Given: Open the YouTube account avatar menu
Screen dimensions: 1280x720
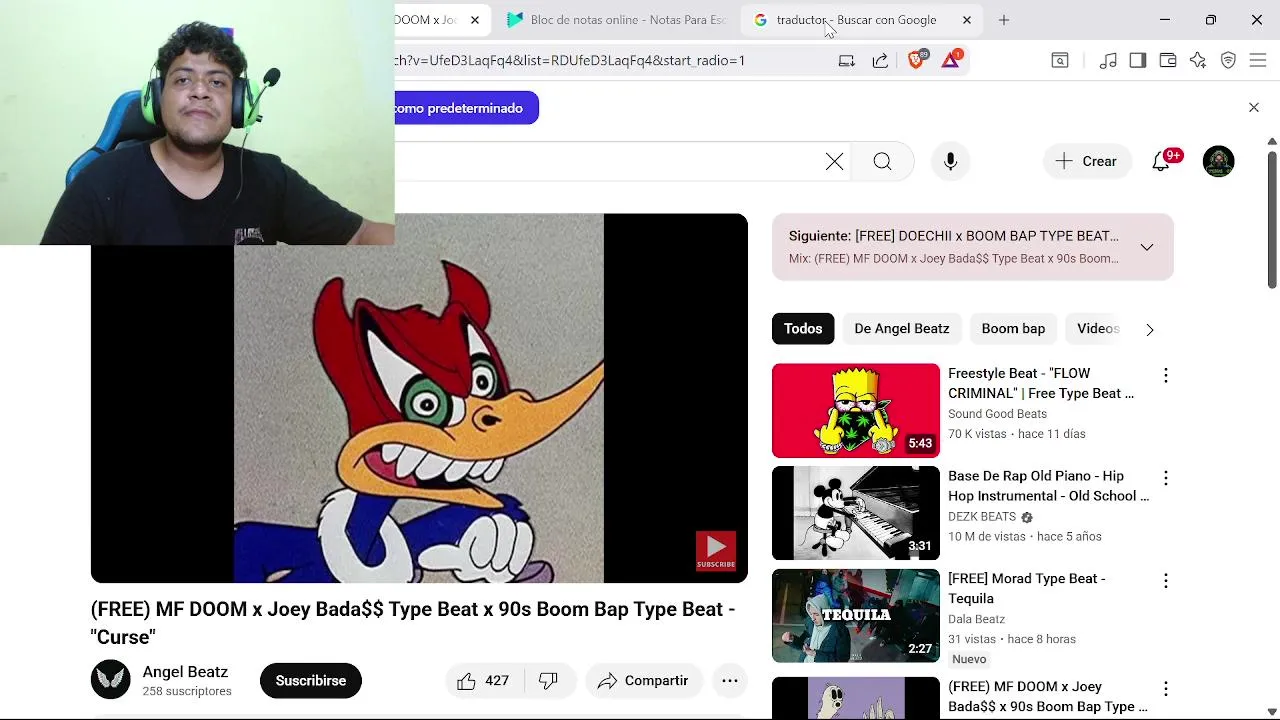Looking at the screenshot, I should click(x=1218, y=161).
